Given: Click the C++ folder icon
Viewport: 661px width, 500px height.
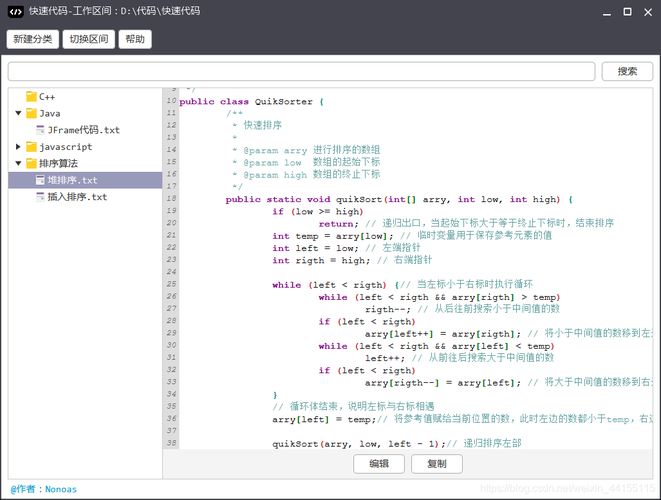Looking at the screenshot, I should (31, 97).
